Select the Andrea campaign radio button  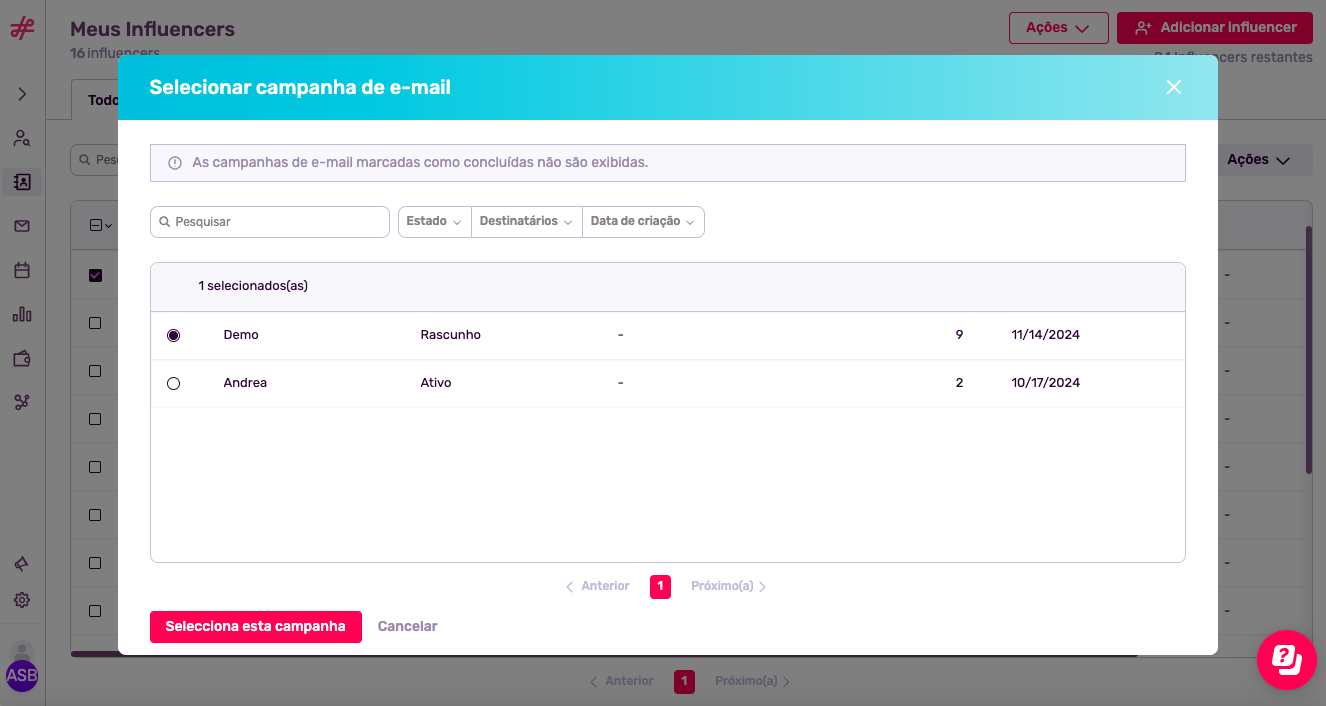click(x=174, y=383)
